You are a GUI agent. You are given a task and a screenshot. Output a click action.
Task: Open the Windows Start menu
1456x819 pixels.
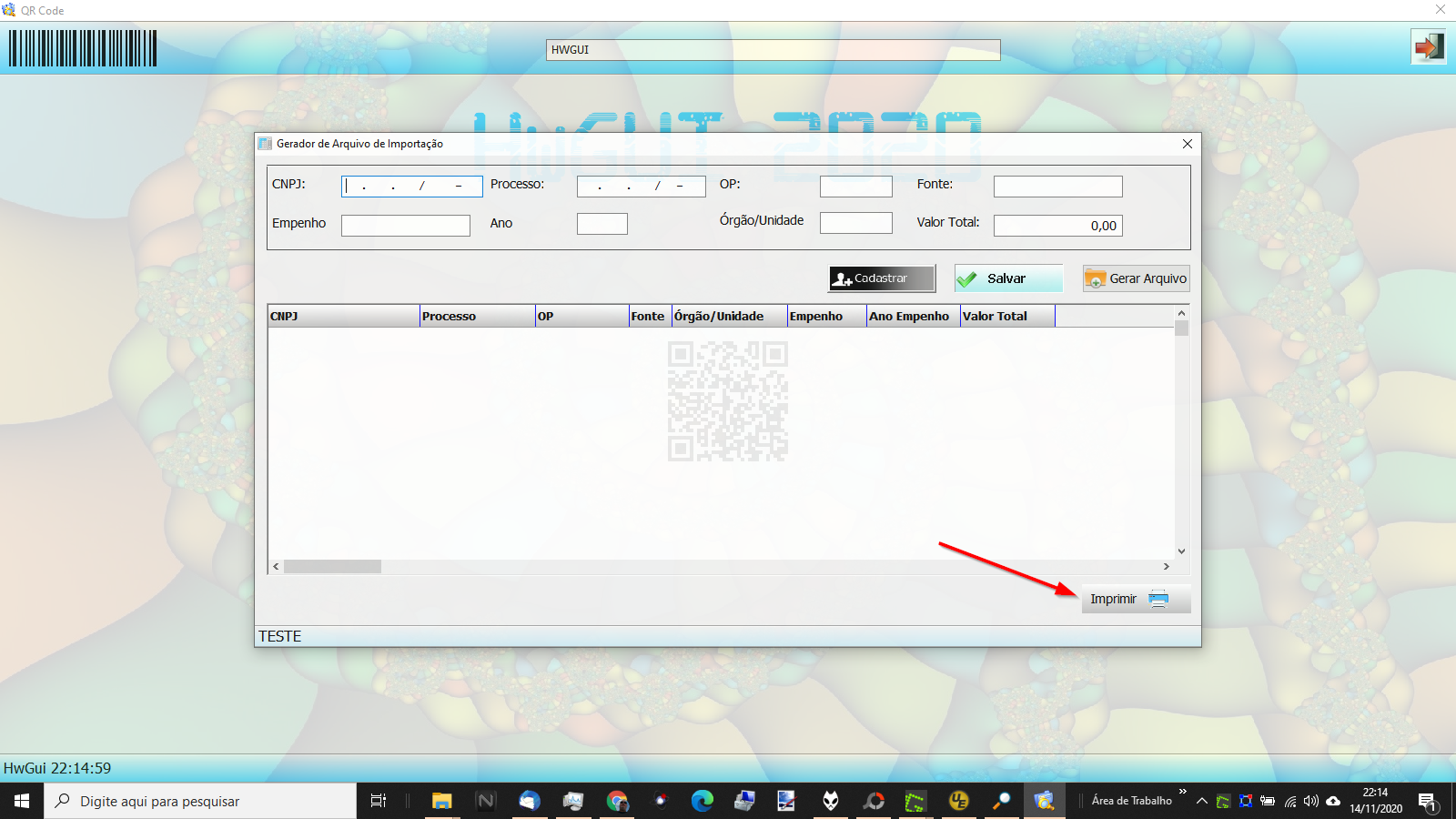(22, 801)
